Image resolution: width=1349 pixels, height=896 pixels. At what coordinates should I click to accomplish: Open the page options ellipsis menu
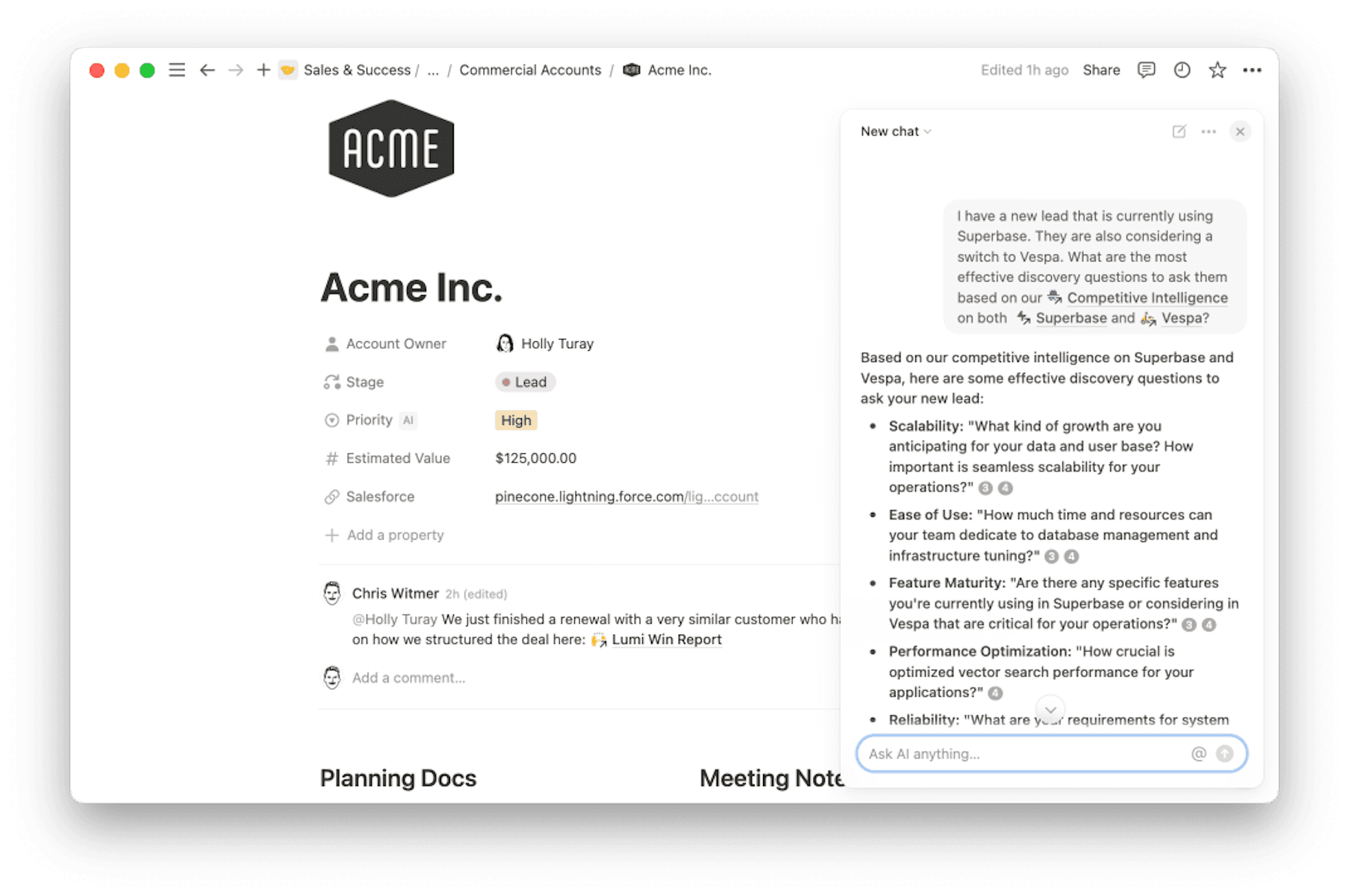pos(1253,69)
